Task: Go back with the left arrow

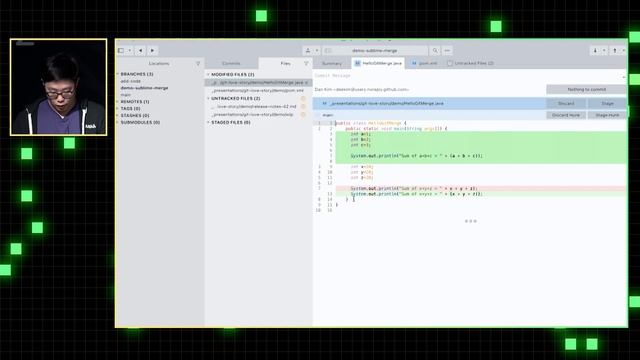Action: pyautogui.click(x=140, y=51)
